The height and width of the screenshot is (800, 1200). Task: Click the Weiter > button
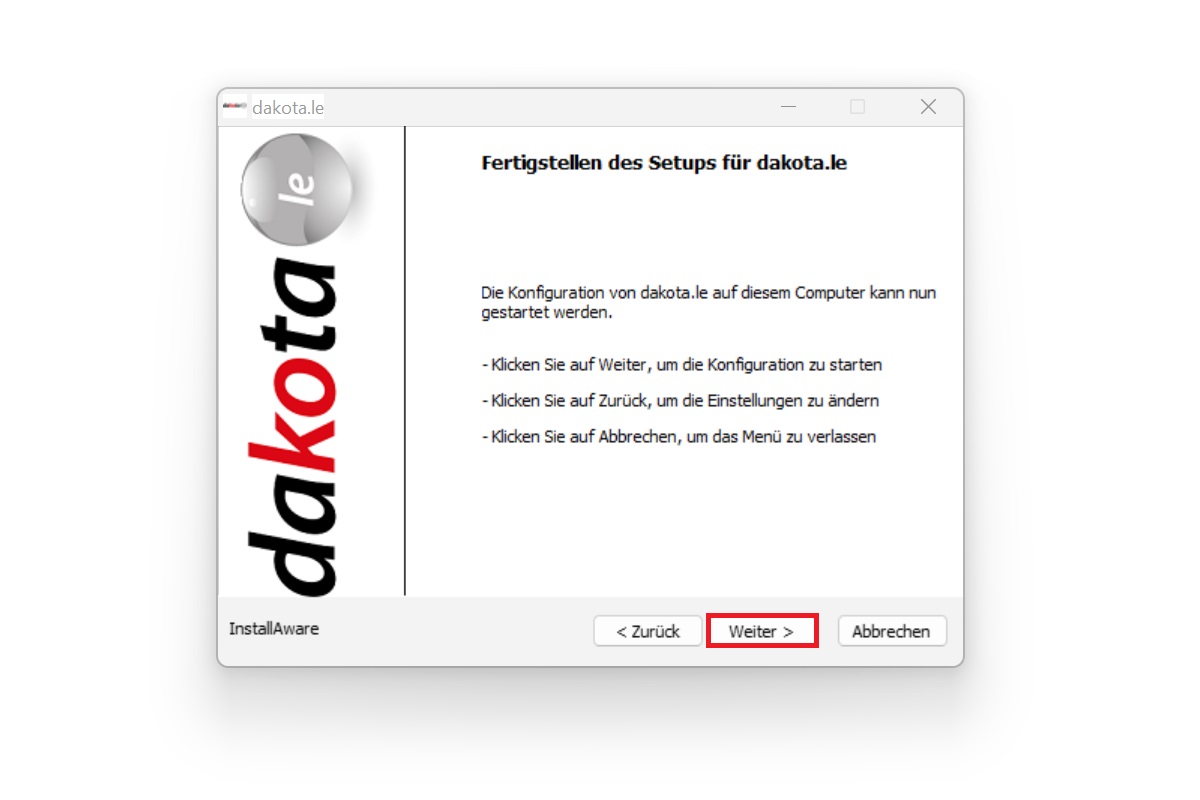pos(762,631)
